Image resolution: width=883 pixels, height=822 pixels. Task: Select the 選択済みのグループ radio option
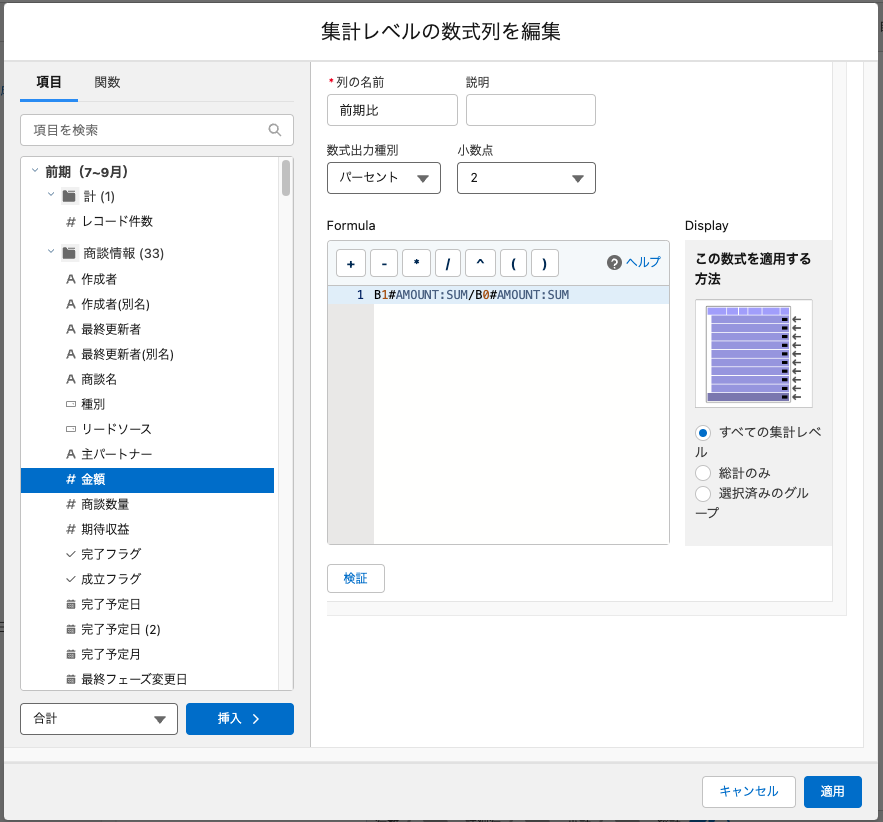pos(703,493)
